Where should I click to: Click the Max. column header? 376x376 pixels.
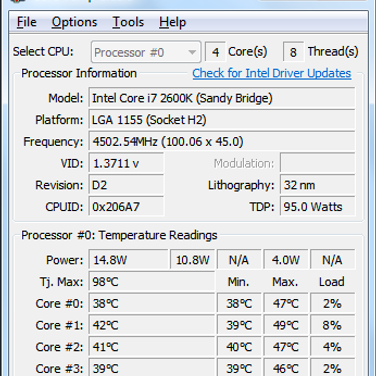coord(285,282)
